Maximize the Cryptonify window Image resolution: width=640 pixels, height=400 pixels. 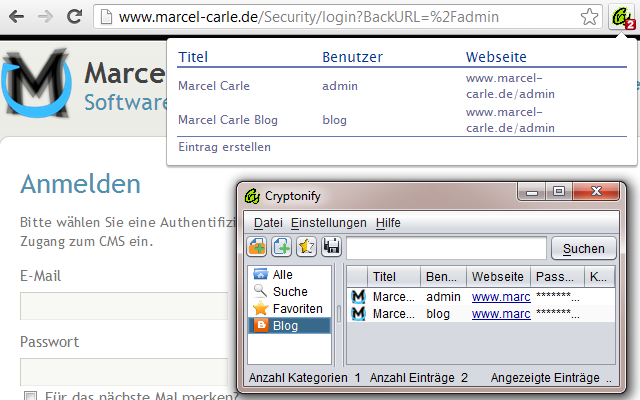(x=559, y=191)
